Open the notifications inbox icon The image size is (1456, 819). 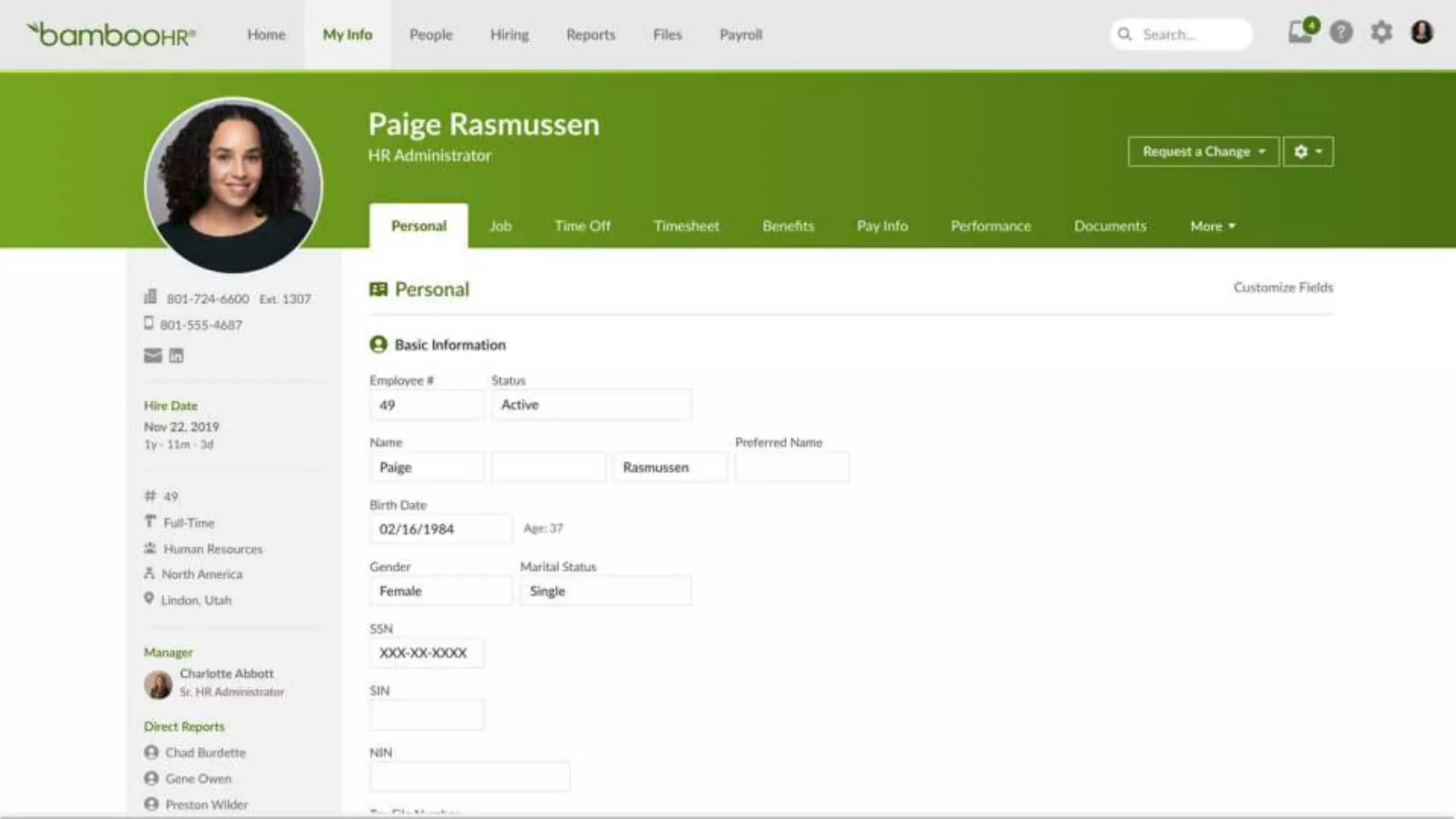(x=1300, y=33)
